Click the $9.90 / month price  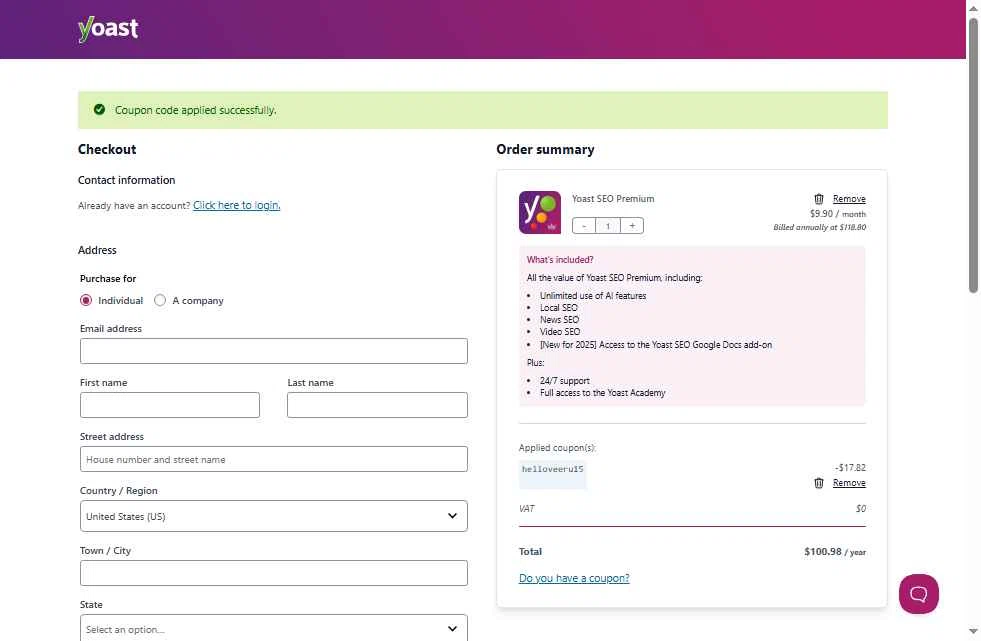click(x=838, y=214)
